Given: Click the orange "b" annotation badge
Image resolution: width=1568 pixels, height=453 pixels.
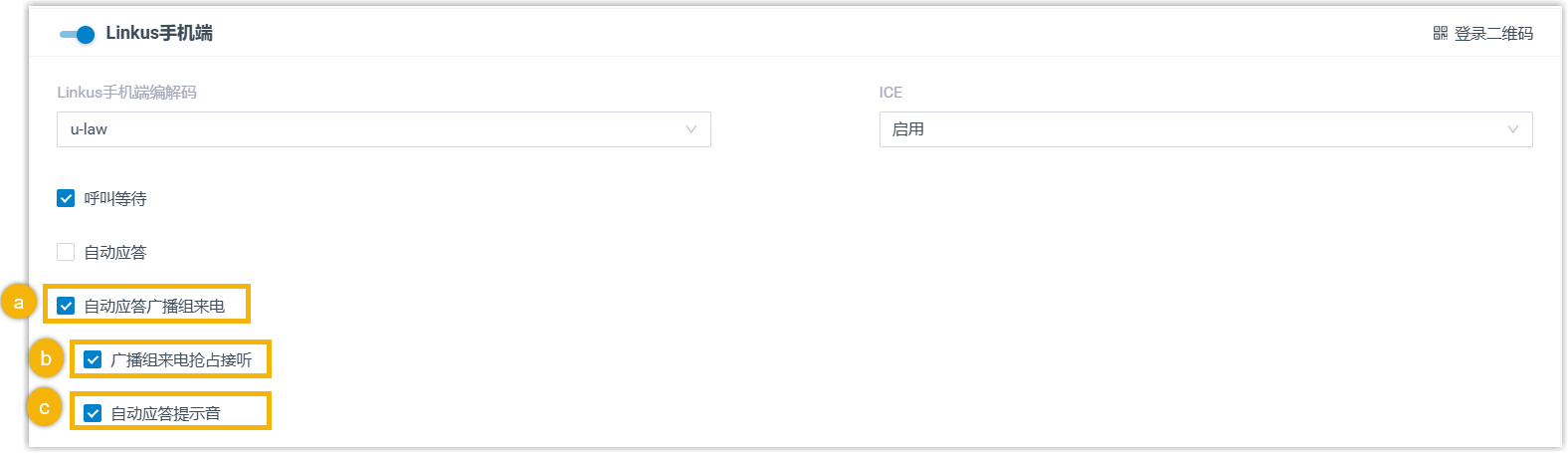Looking at the screenshot, I should [46, 358].
